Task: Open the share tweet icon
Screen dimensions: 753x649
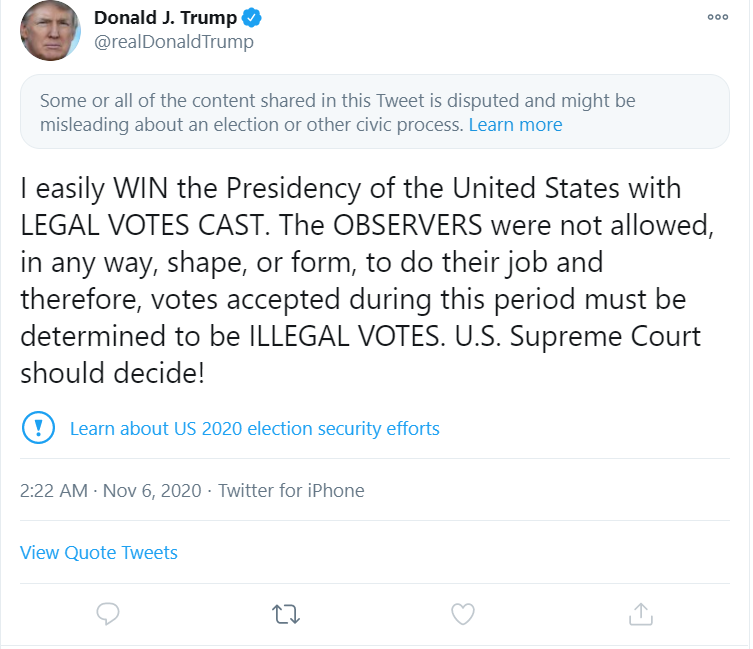Action: point(641,614)
